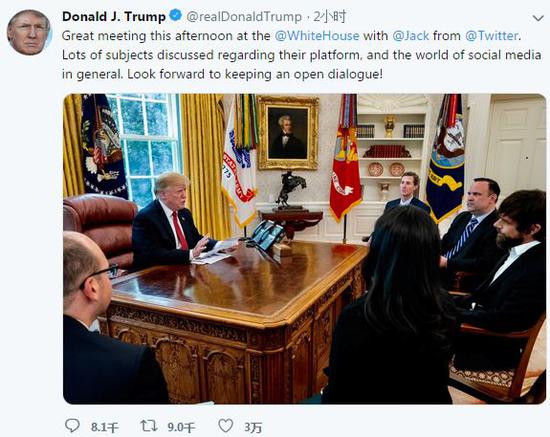550x437 pixels.
Task: Click the reply speech bubble icon
Action: click(x=73, y=426)
